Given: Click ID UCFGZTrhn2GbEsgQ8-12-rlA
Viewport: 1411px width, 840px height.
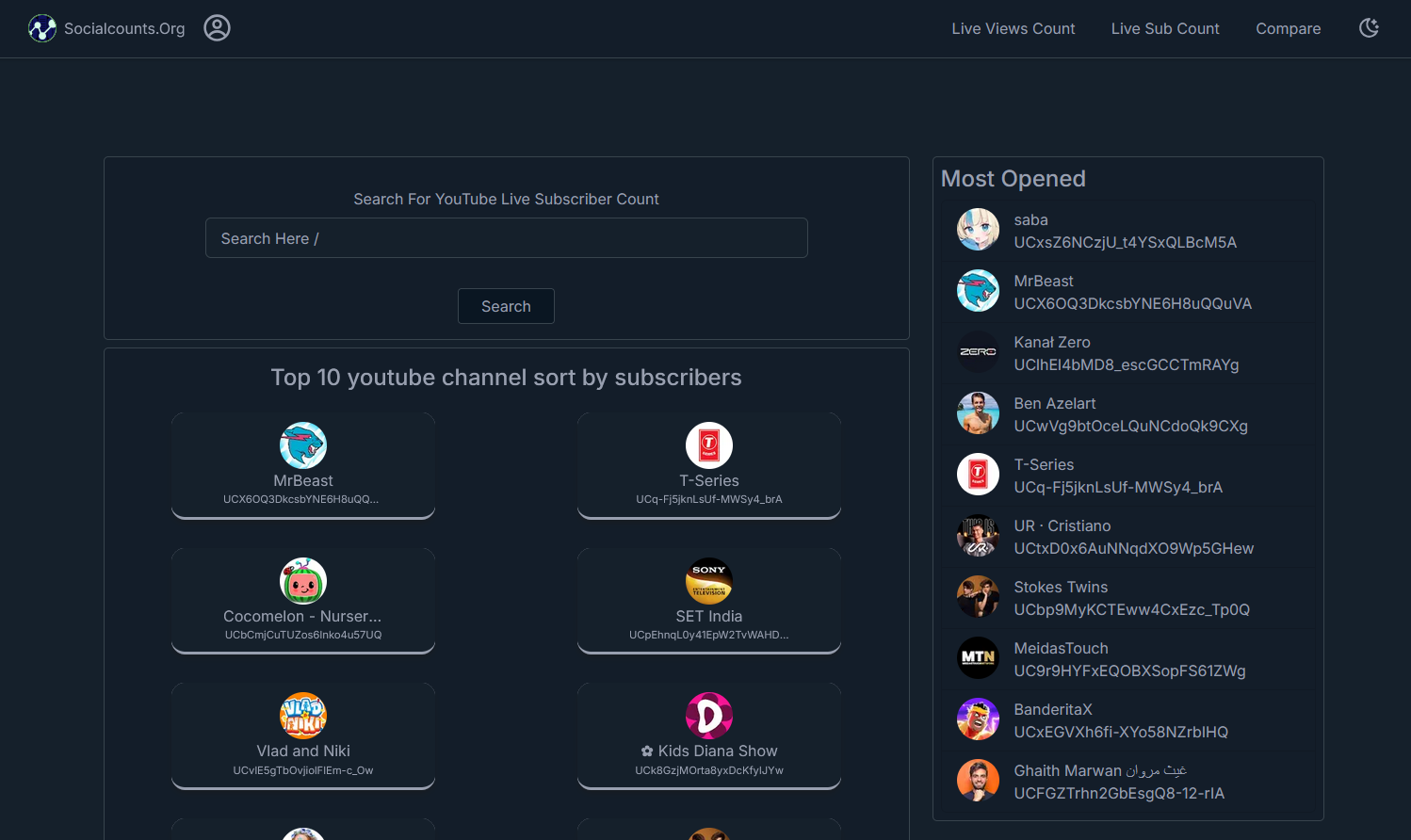Looking at the screenshot, I should [1119, 793].
